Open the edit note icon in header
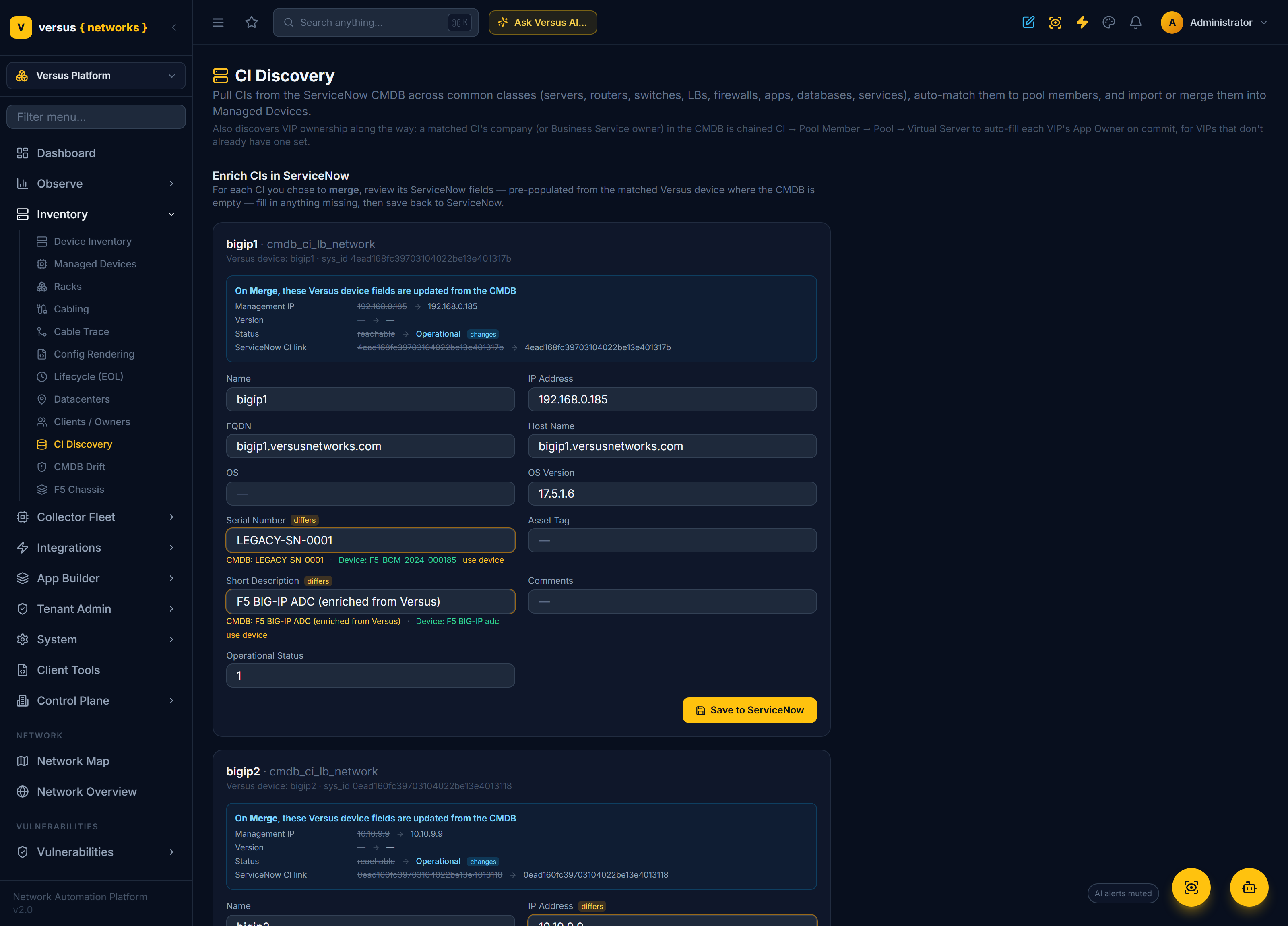Viewport: 1288px width, 926px height. point(1028,23)
